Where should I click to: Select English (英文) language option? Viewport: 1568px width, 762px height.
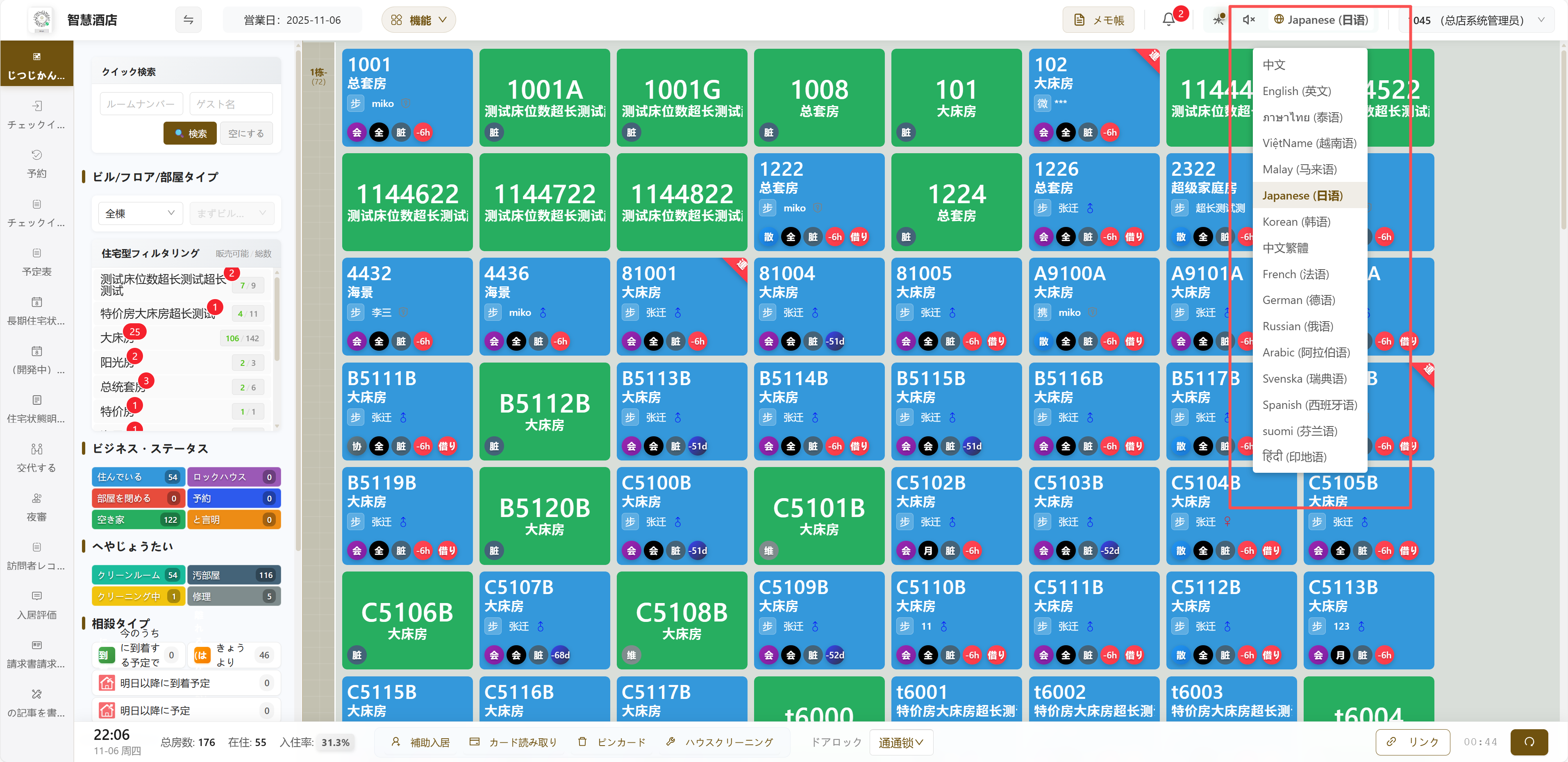1296,91
